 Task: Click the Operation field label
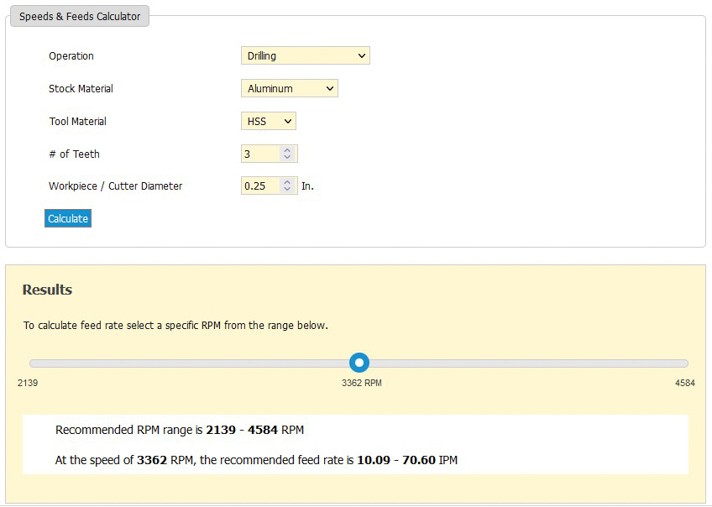point(71,56)
